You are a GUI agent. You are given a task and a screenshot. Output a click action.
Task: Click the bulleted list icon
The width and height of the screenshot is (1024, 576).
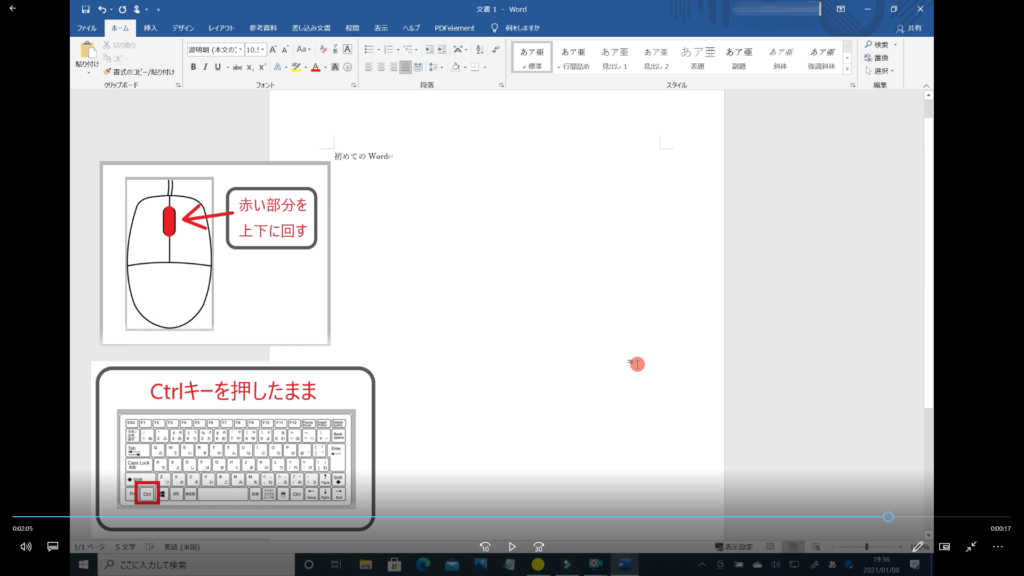[370, 49]
